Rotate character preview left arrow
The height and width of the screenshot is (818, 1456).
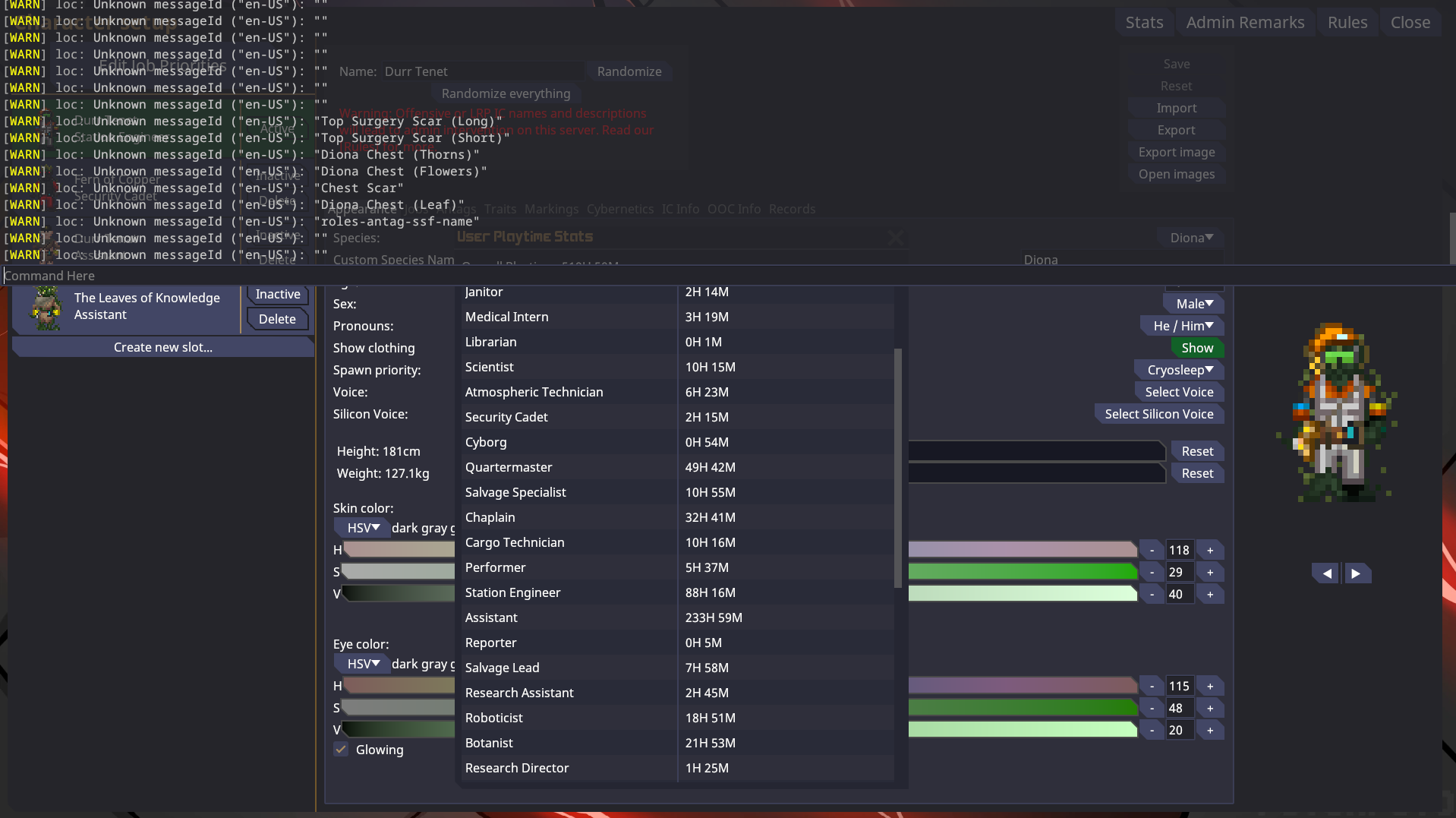pos(1326,573)
